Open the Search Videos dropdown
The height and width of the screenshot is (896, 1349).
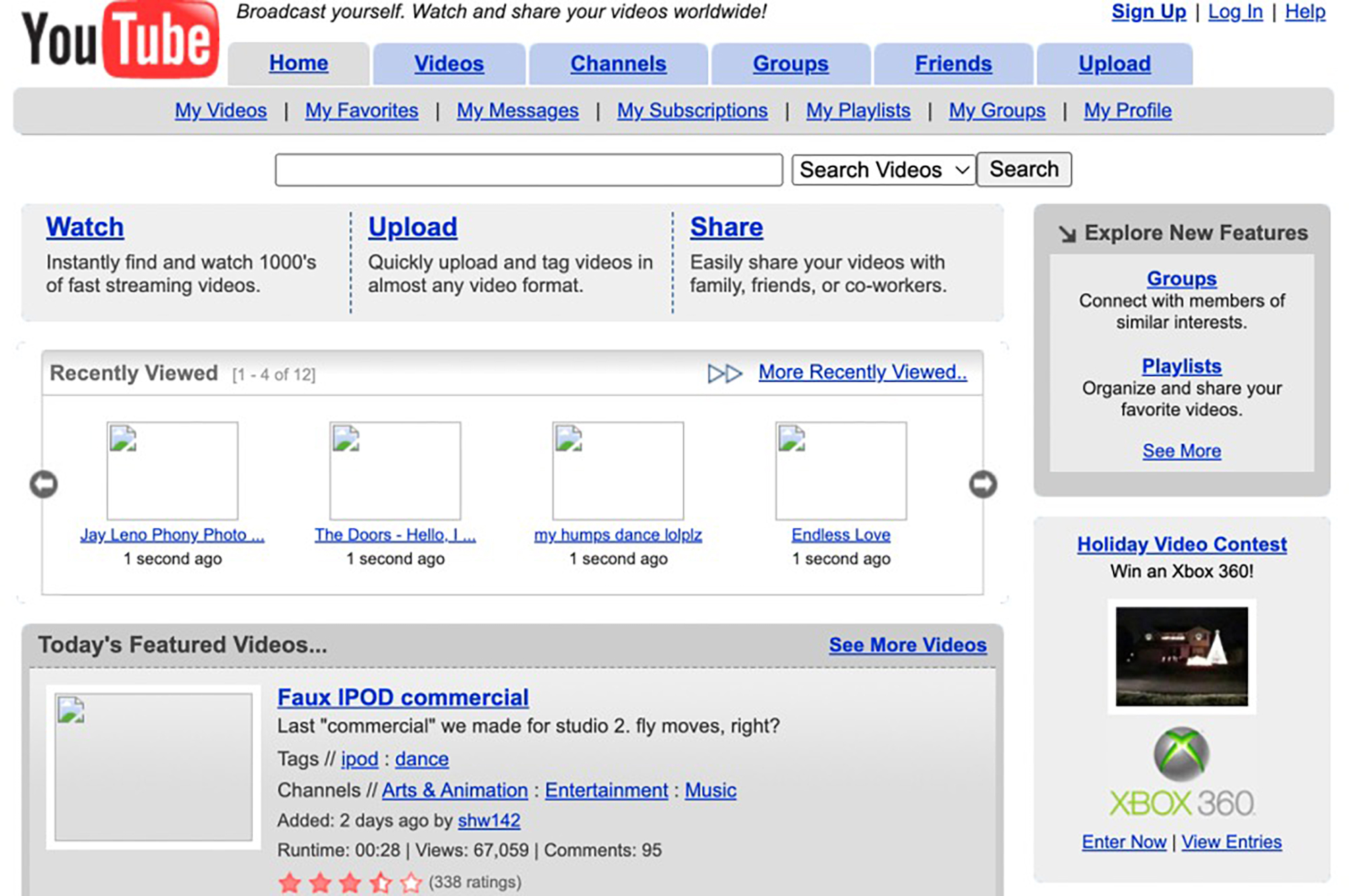click(884, 170)
